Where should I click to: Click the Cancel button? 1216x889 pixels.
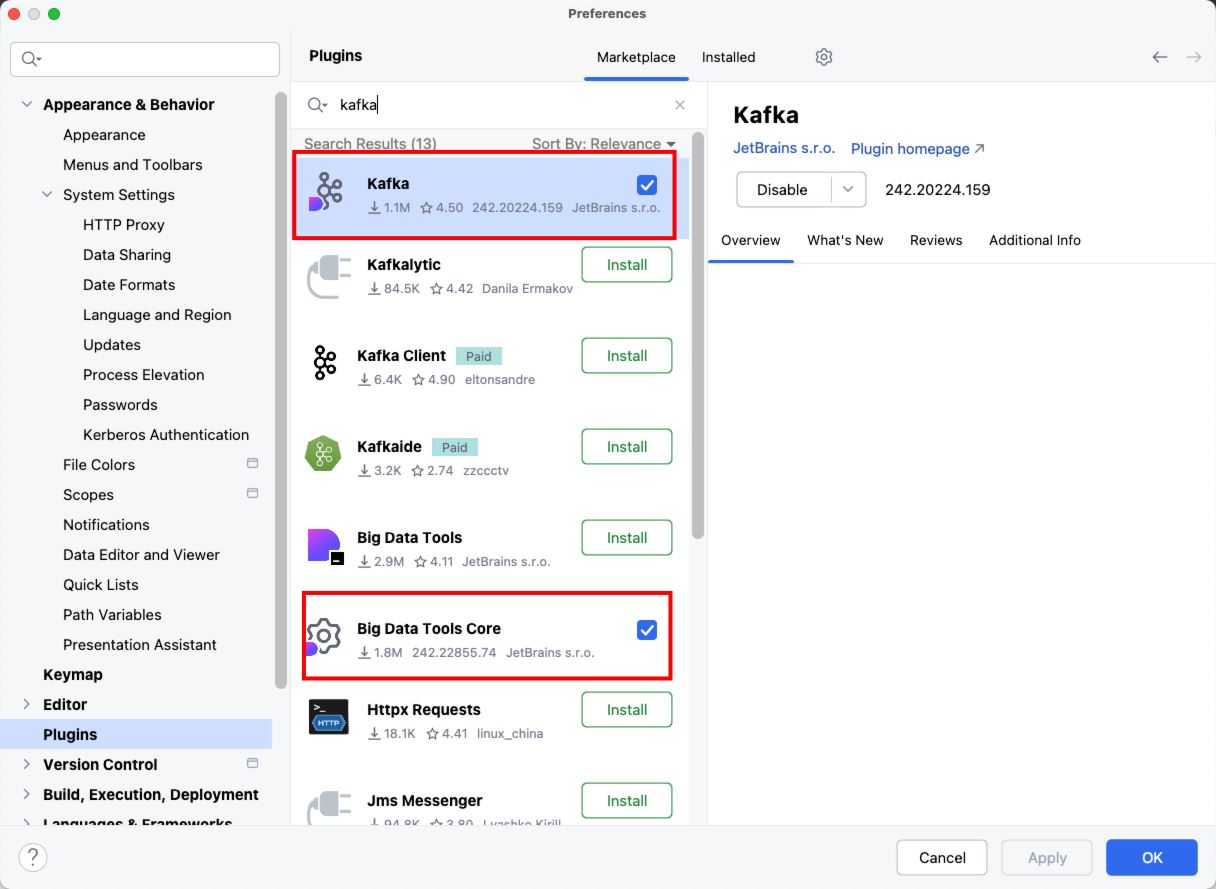942,857
